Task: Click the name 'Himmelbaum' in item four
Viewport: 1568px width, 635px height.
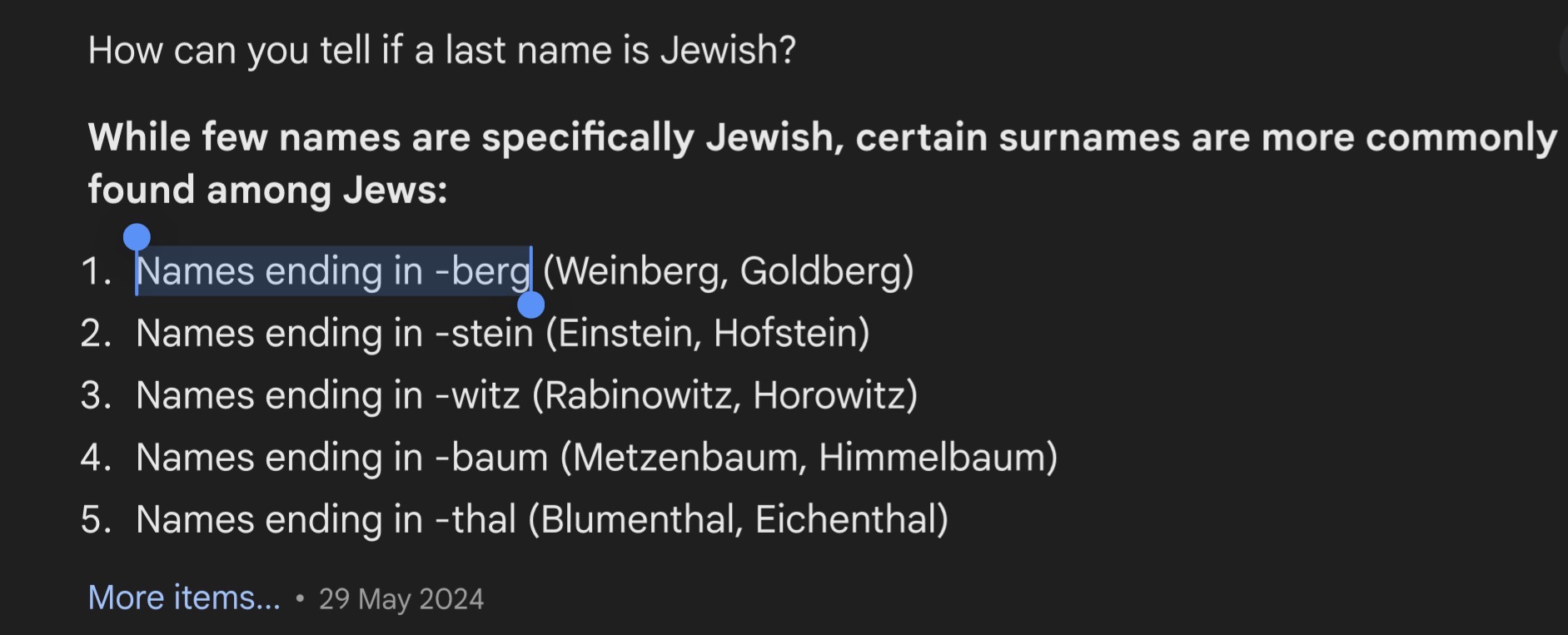Action: [932, 458]
